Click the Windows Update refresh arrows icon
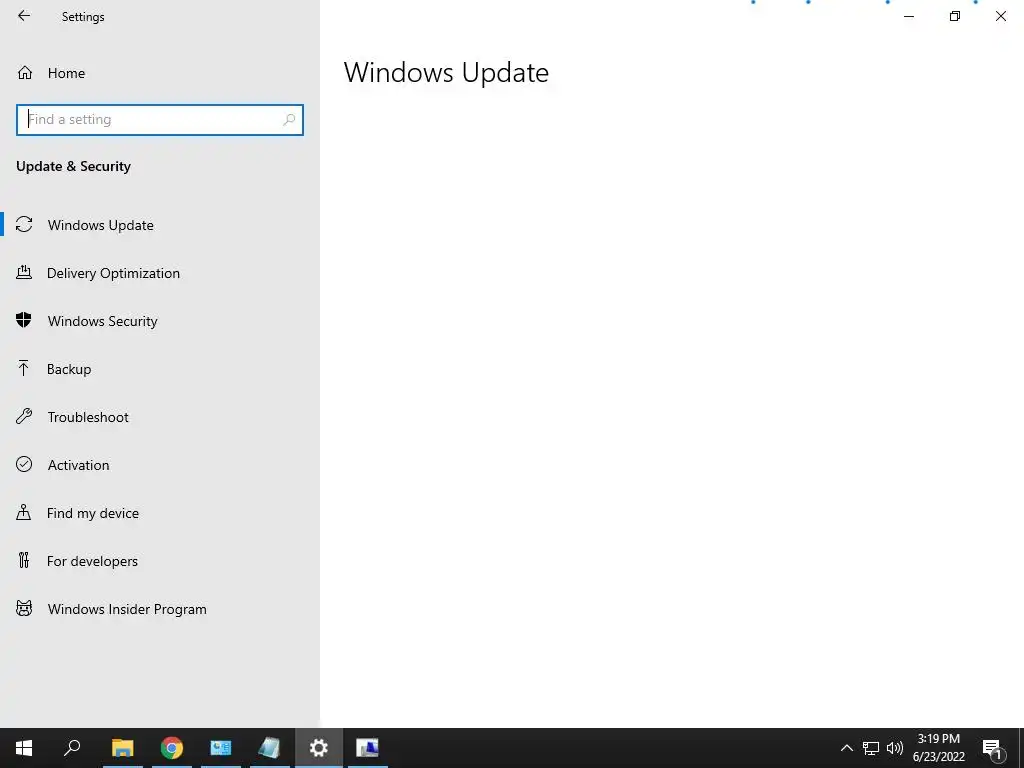The height and width of the screenshot is (768, 1024). [24, 224]
